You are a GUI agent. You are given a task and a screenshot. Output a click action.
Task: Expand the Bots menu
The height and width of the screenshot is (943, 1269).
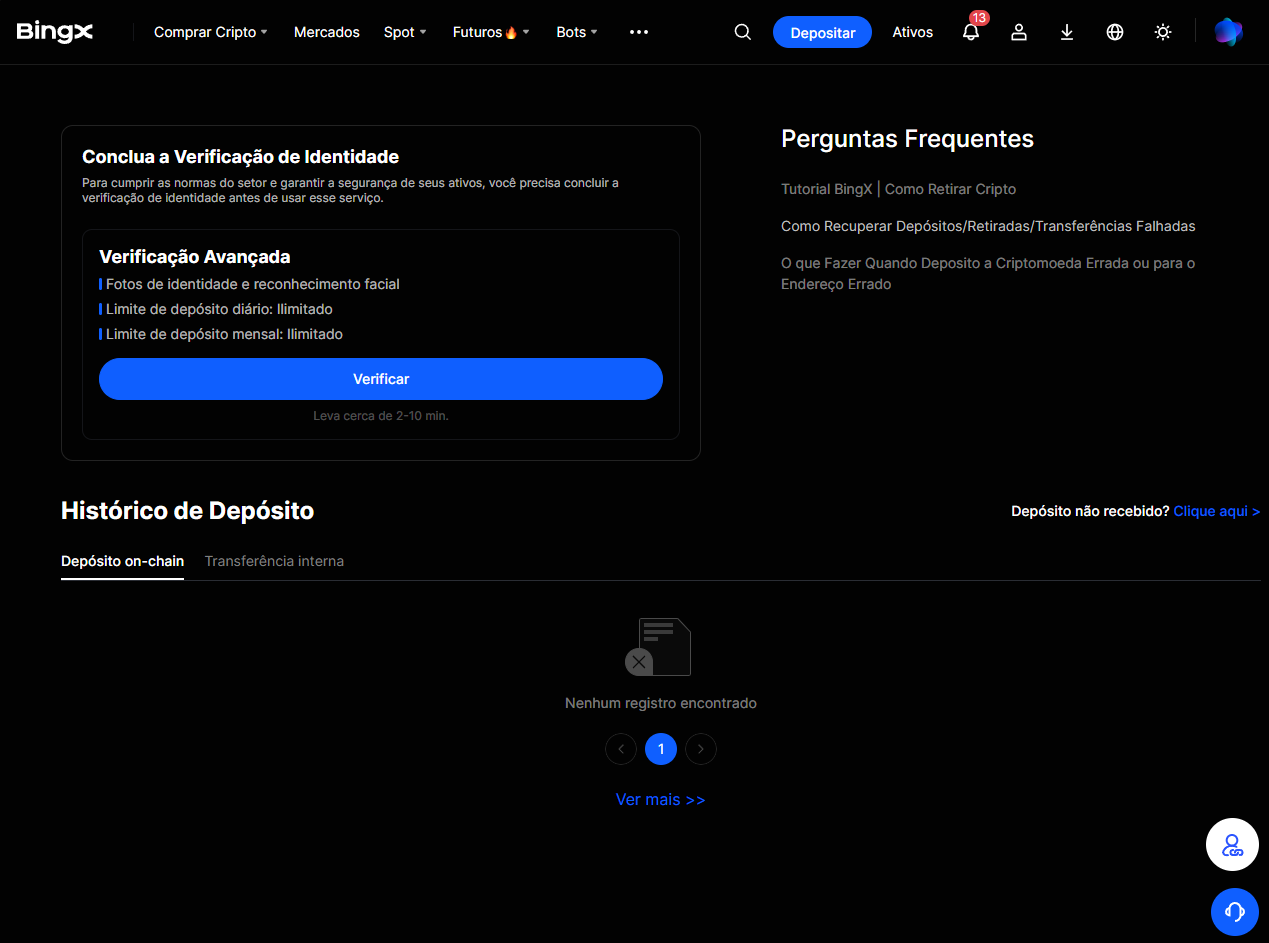point(577,32)
